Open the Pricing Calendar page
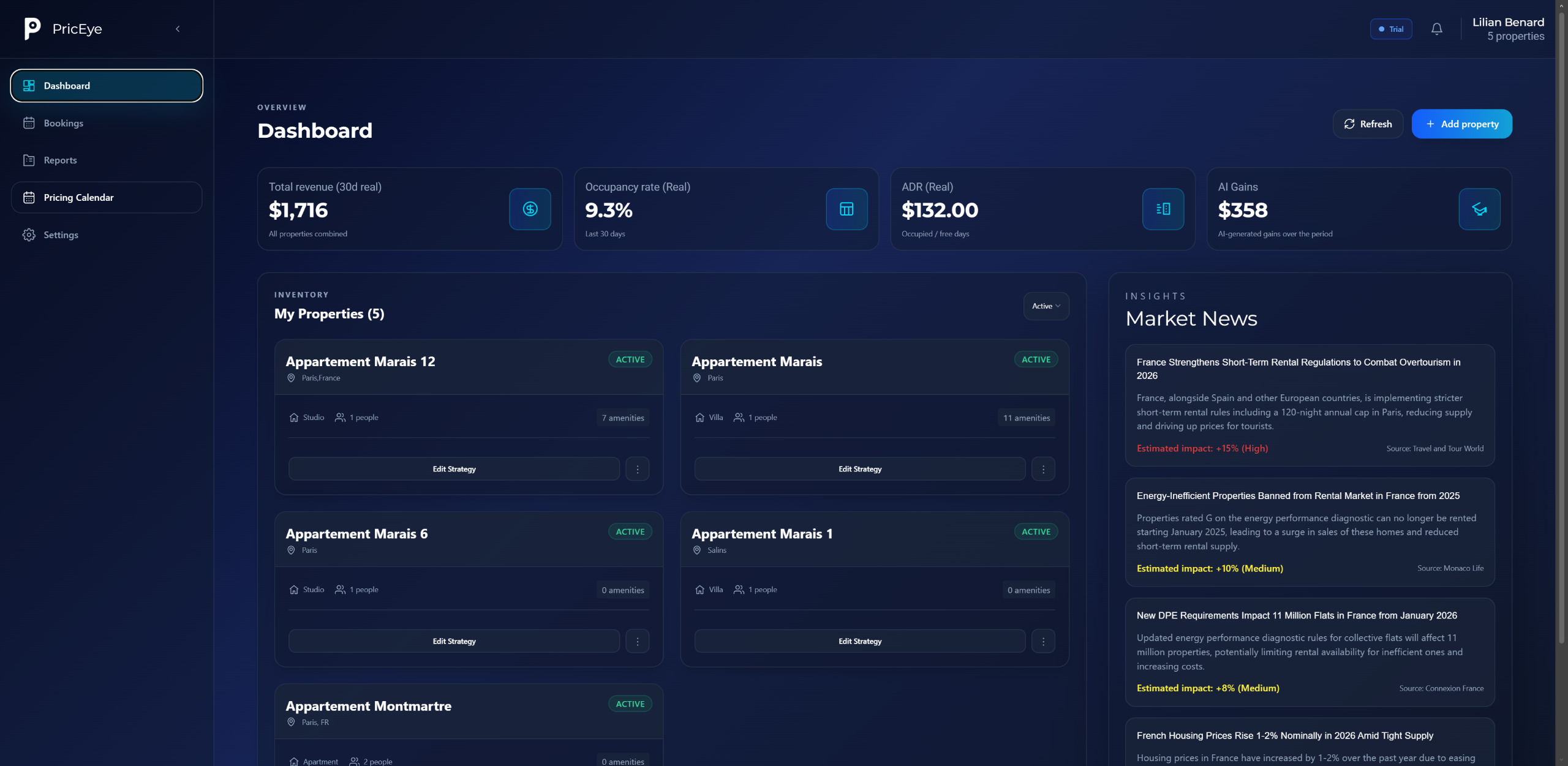The height and width of the screenshot is (766, 1568). 78,197
